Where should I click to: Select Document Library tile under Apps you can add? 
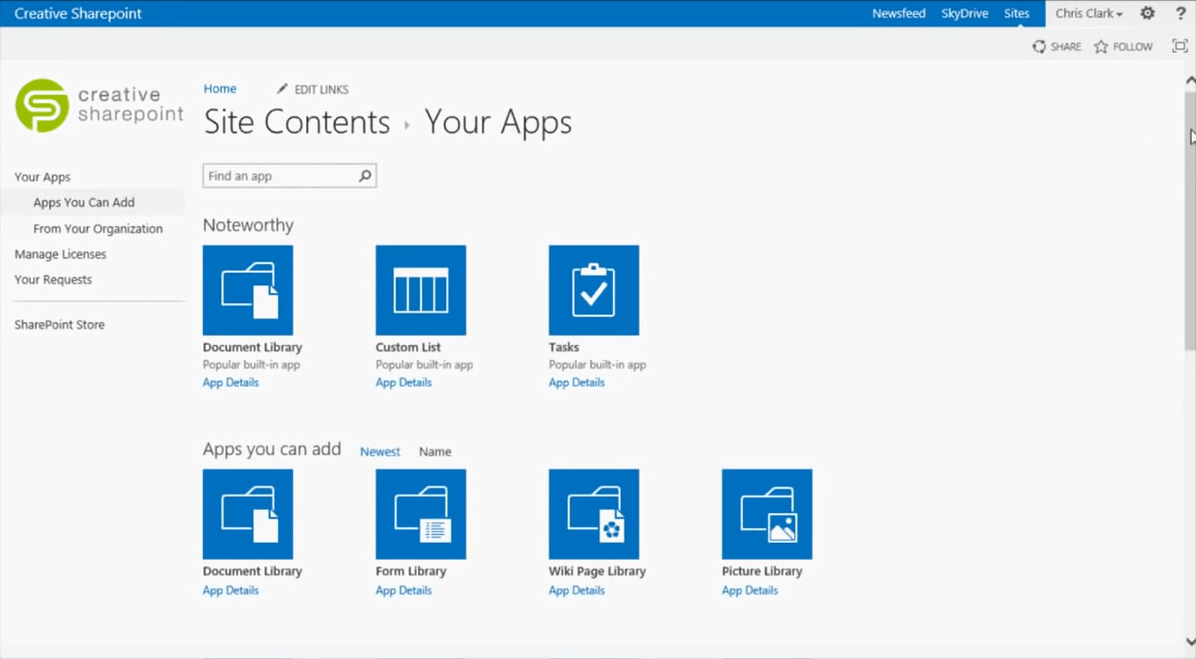pos(248,514)
